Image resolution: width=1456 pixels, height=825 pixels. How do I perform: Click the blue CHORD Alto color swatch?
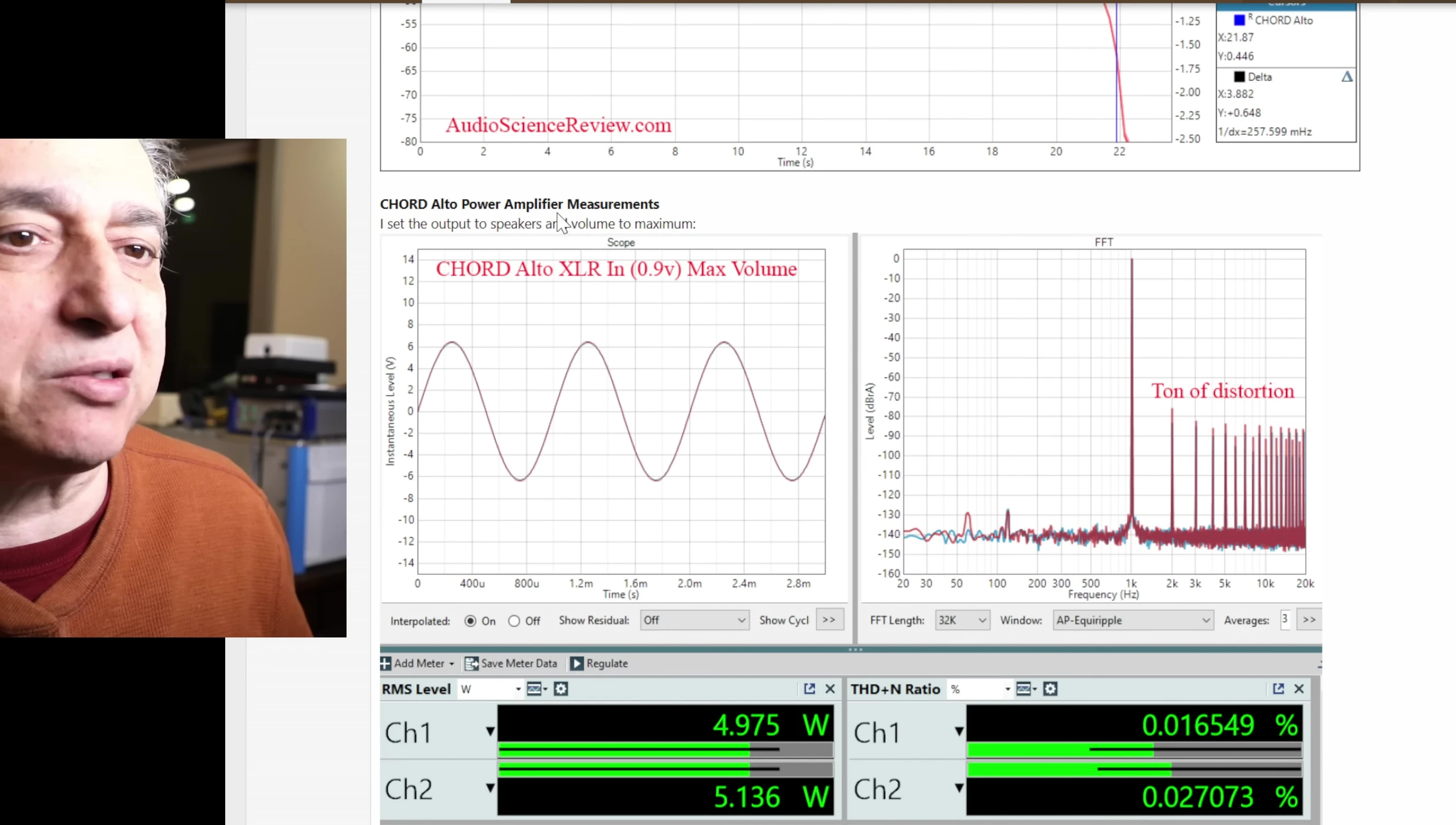[1239, 20]
